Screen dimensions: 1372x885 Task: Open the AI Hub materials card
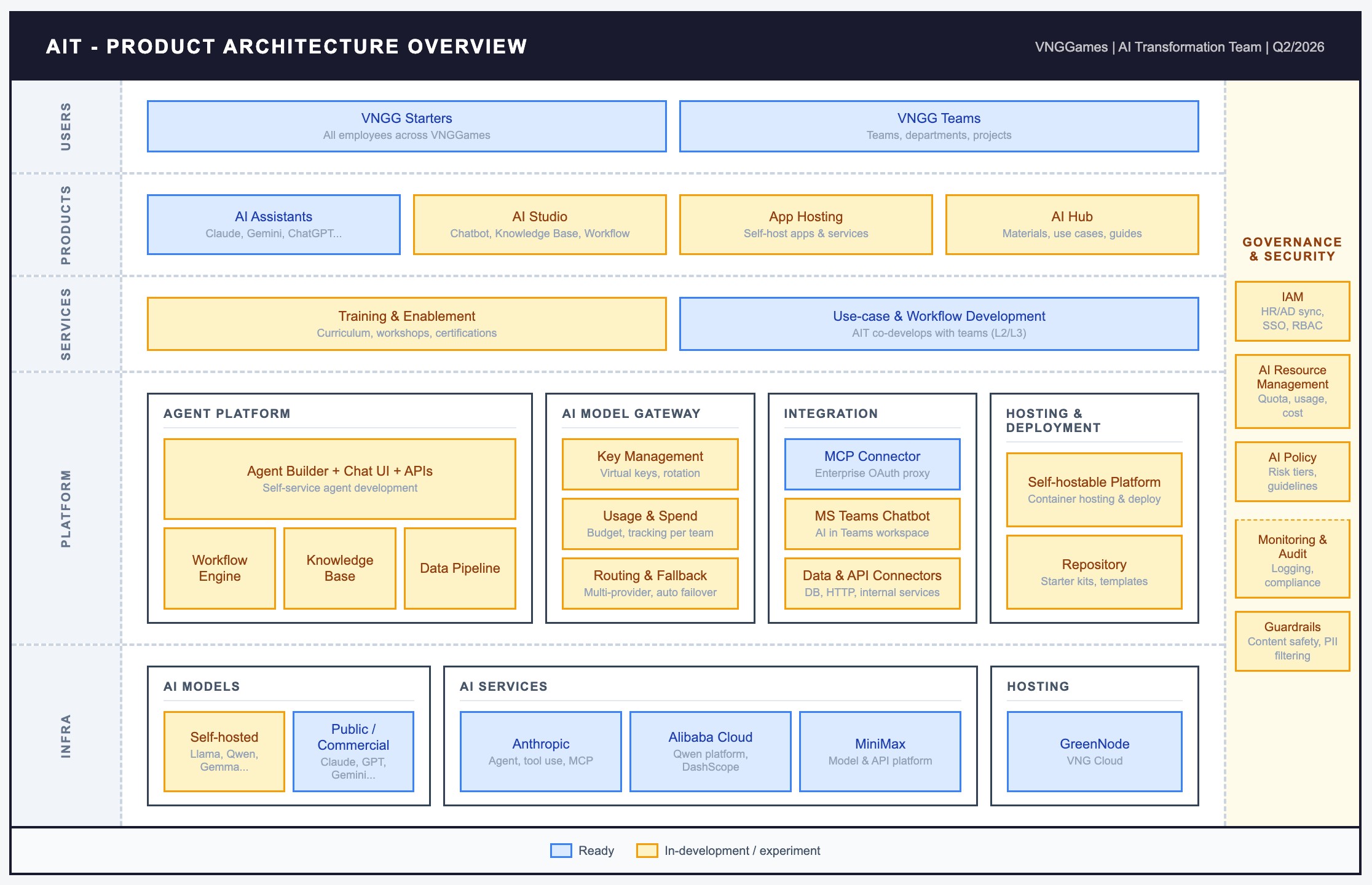[1071, 224]
